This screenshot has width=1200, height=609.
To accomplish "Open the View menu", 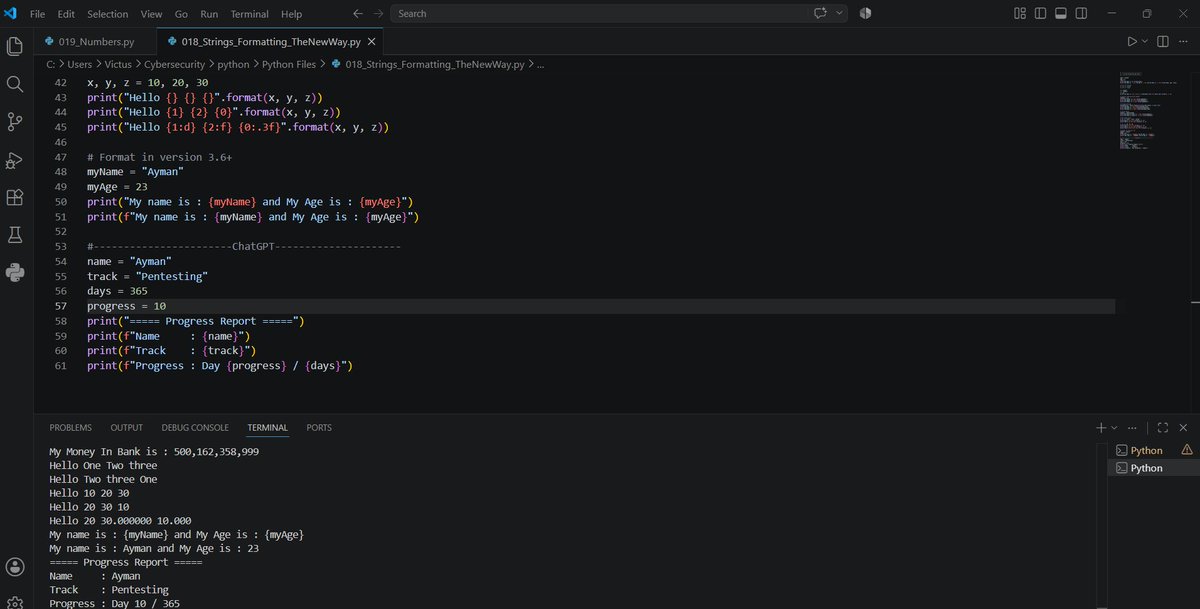I will pyautogui.click(x=151, y=14).
